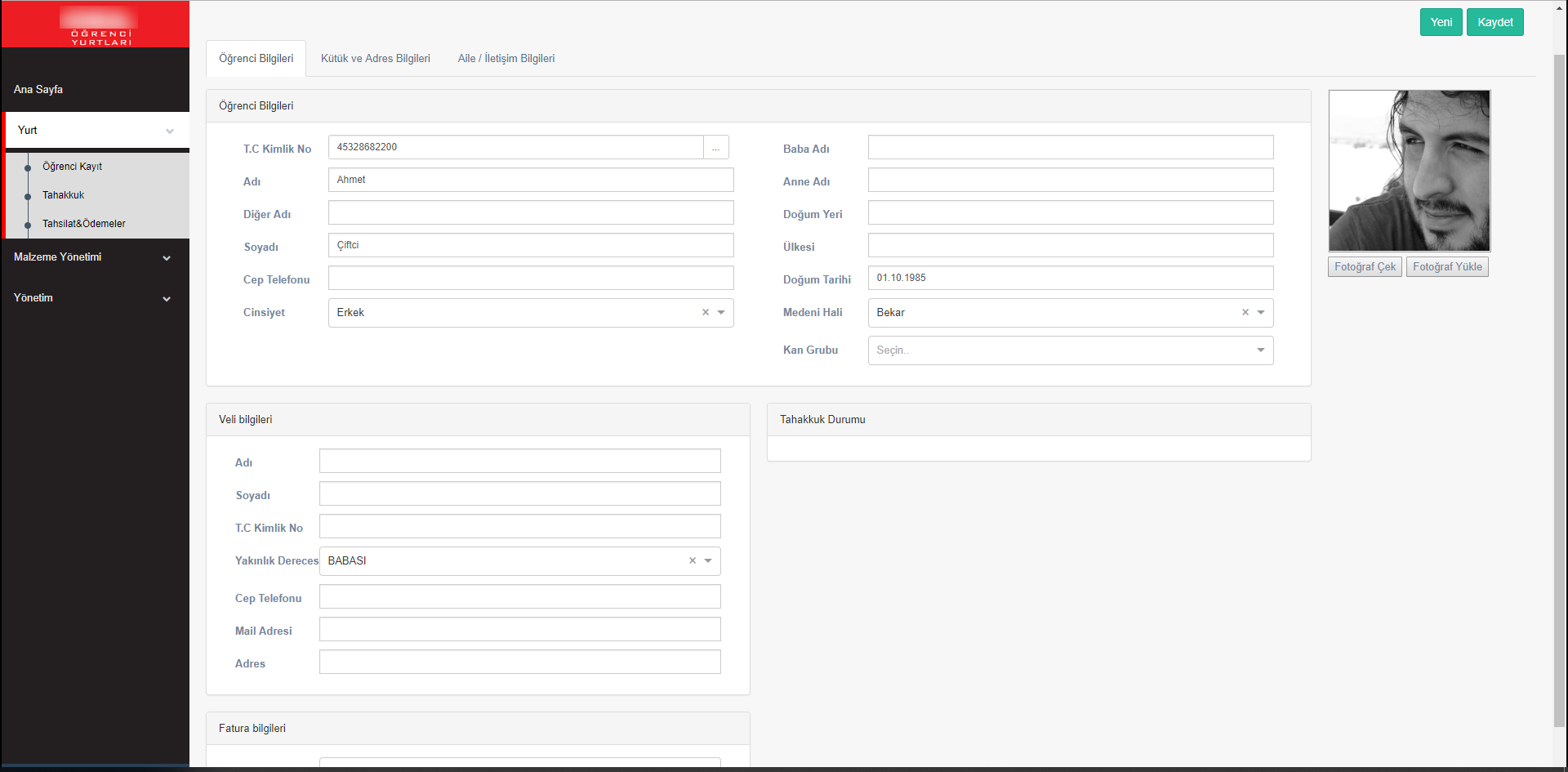Click the Yeni button

(x=1441, y=22)
